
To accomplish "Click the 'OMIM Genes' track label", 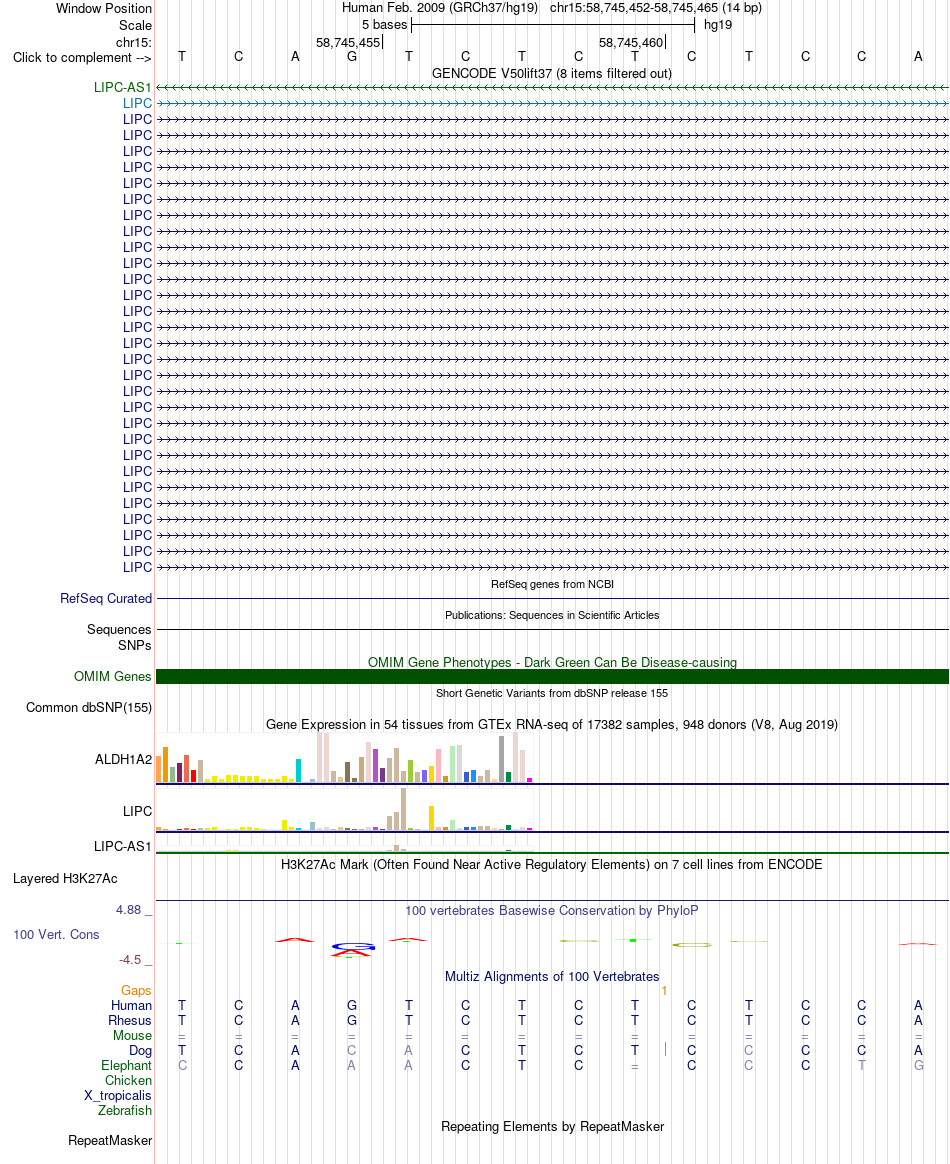I will 113,676.
